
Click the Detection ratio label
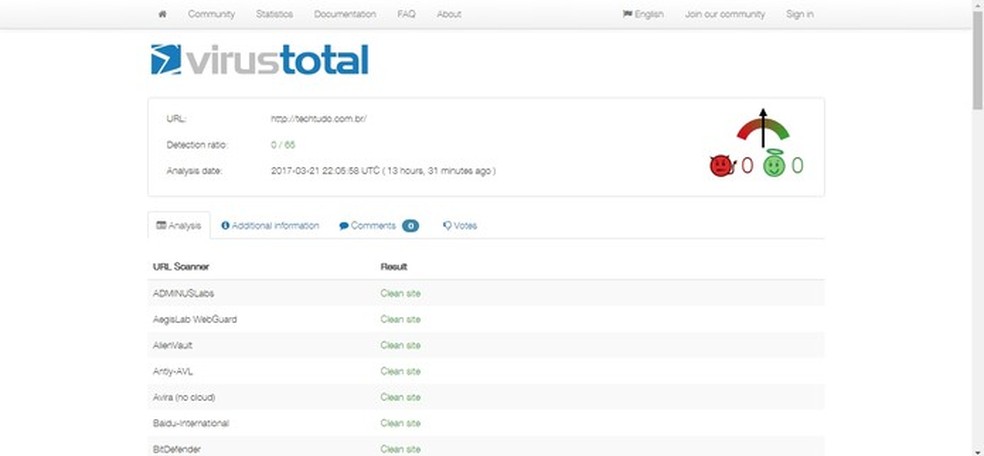[197, 145]
